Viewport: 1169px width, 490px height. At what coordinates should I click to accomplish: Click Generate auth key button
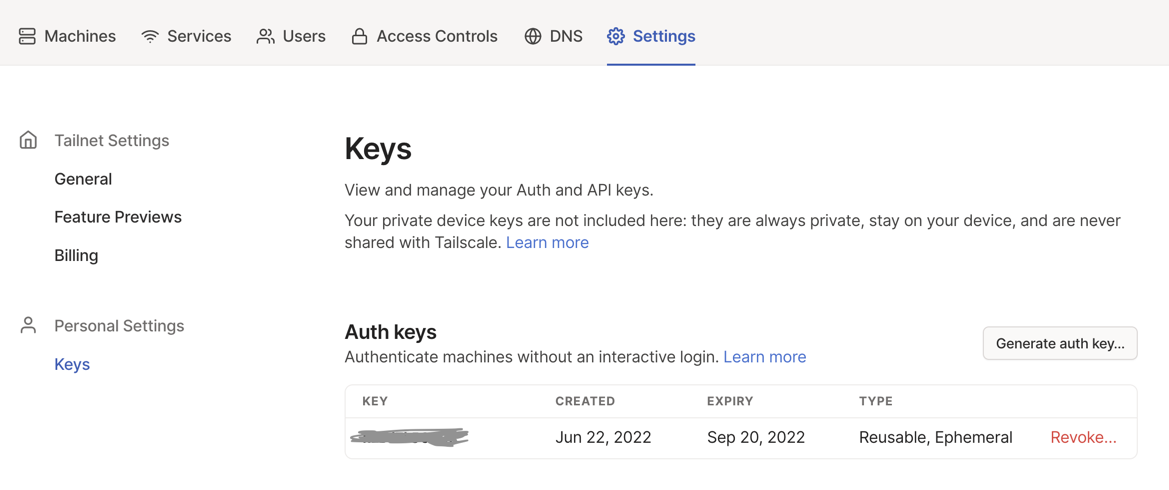pos(1060,343)
